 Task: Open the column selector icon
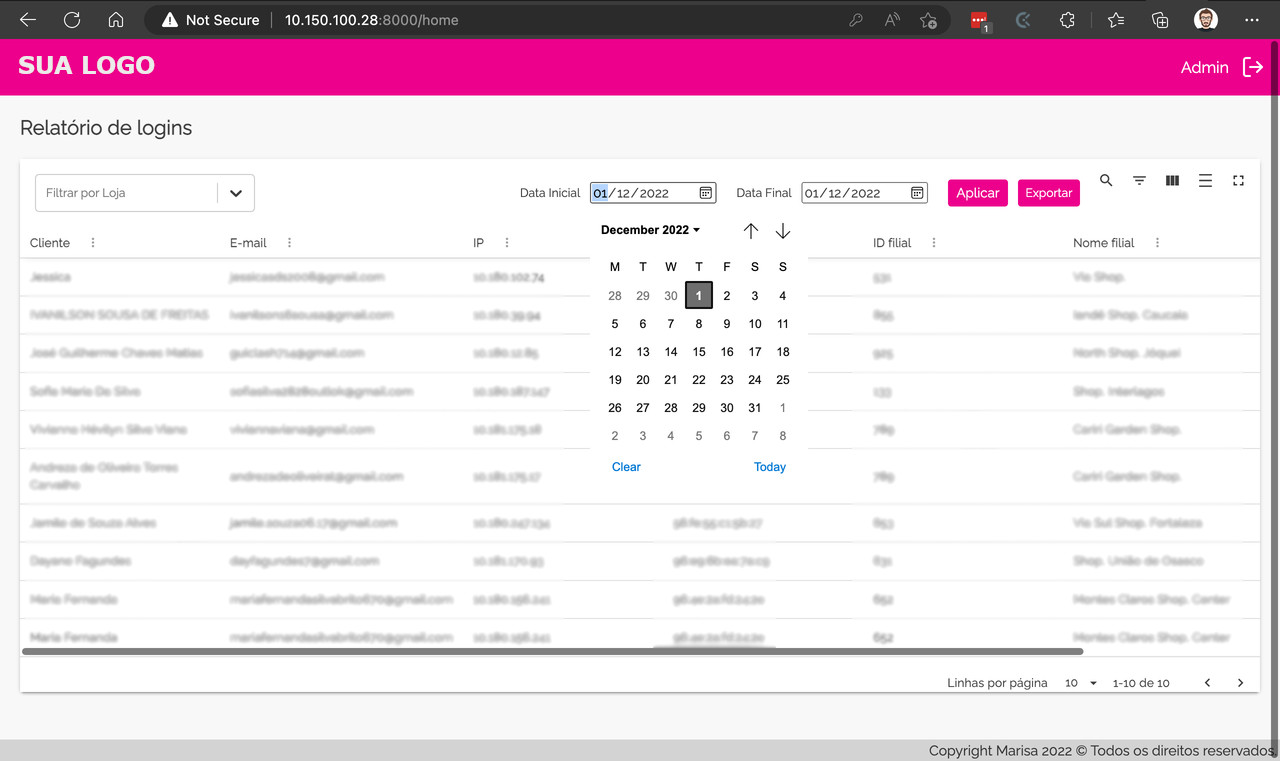point(1172,181)
